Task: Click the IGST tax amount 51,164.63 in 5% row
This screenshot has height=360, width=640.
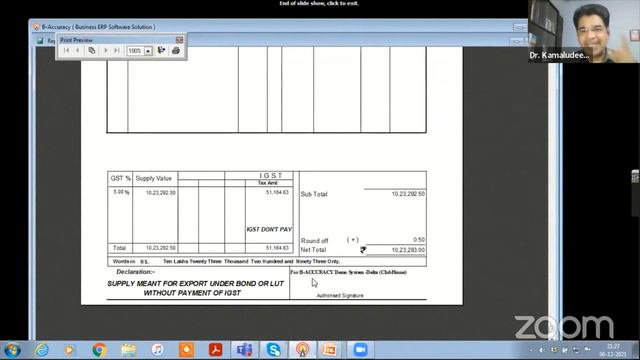Action: pos(277,192)
